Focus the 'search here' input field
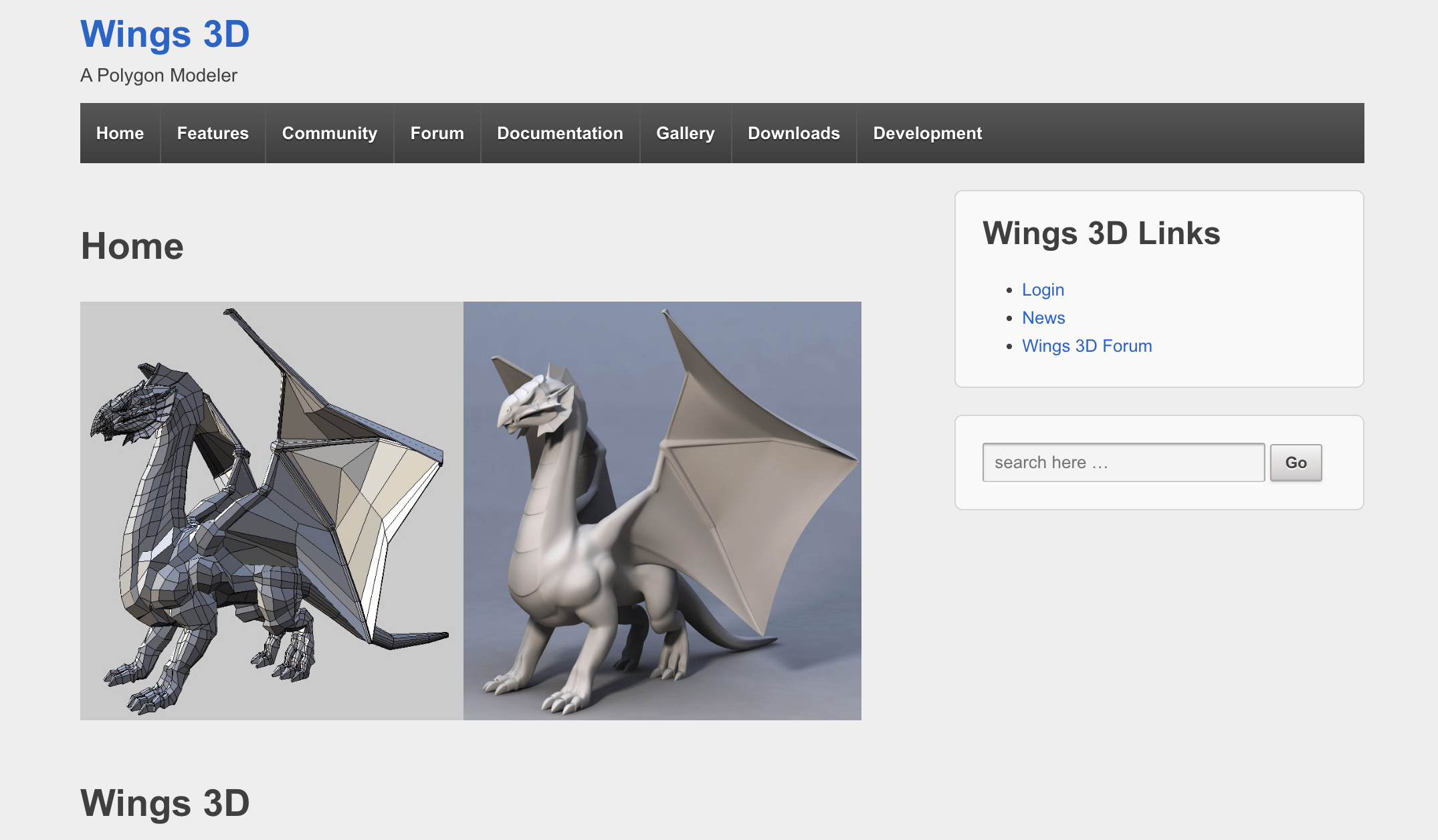This screenshot has width=1438, height=840. pyautogui.click(x=1122, y=462)
